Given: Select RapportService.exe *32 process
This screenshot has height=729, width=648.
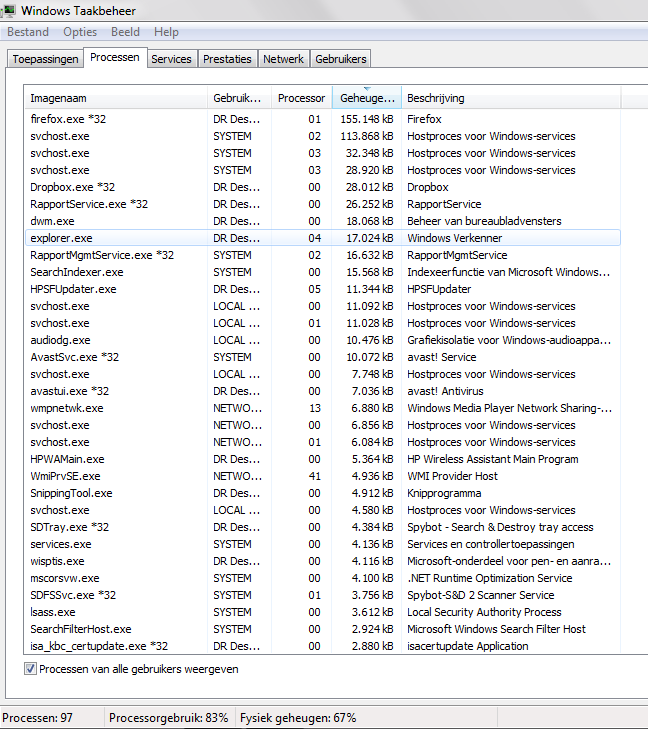Looking at the screenshot, I should coord(323,204).
